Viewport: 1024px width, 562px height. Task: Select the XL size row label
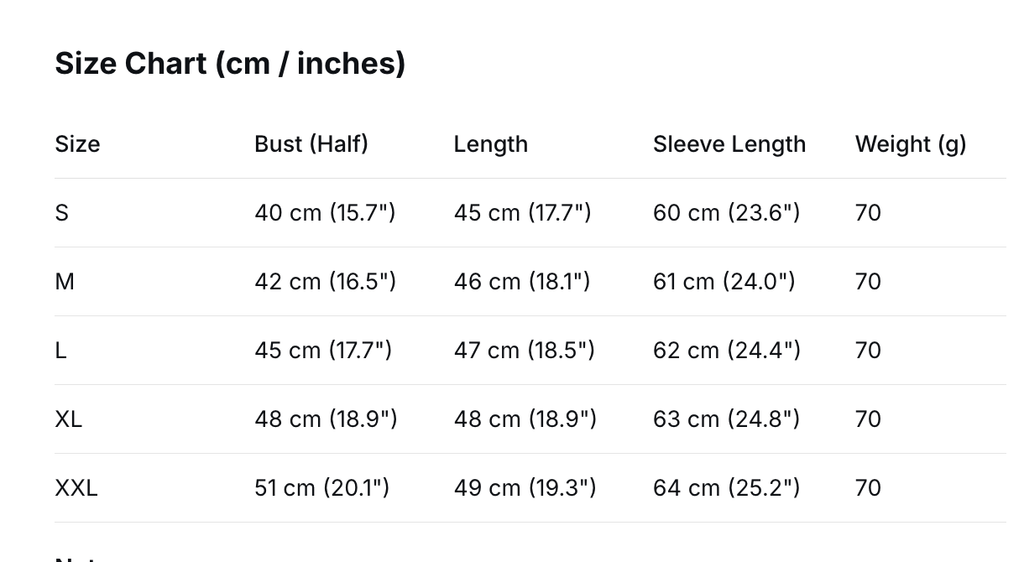tap(68, 419)
